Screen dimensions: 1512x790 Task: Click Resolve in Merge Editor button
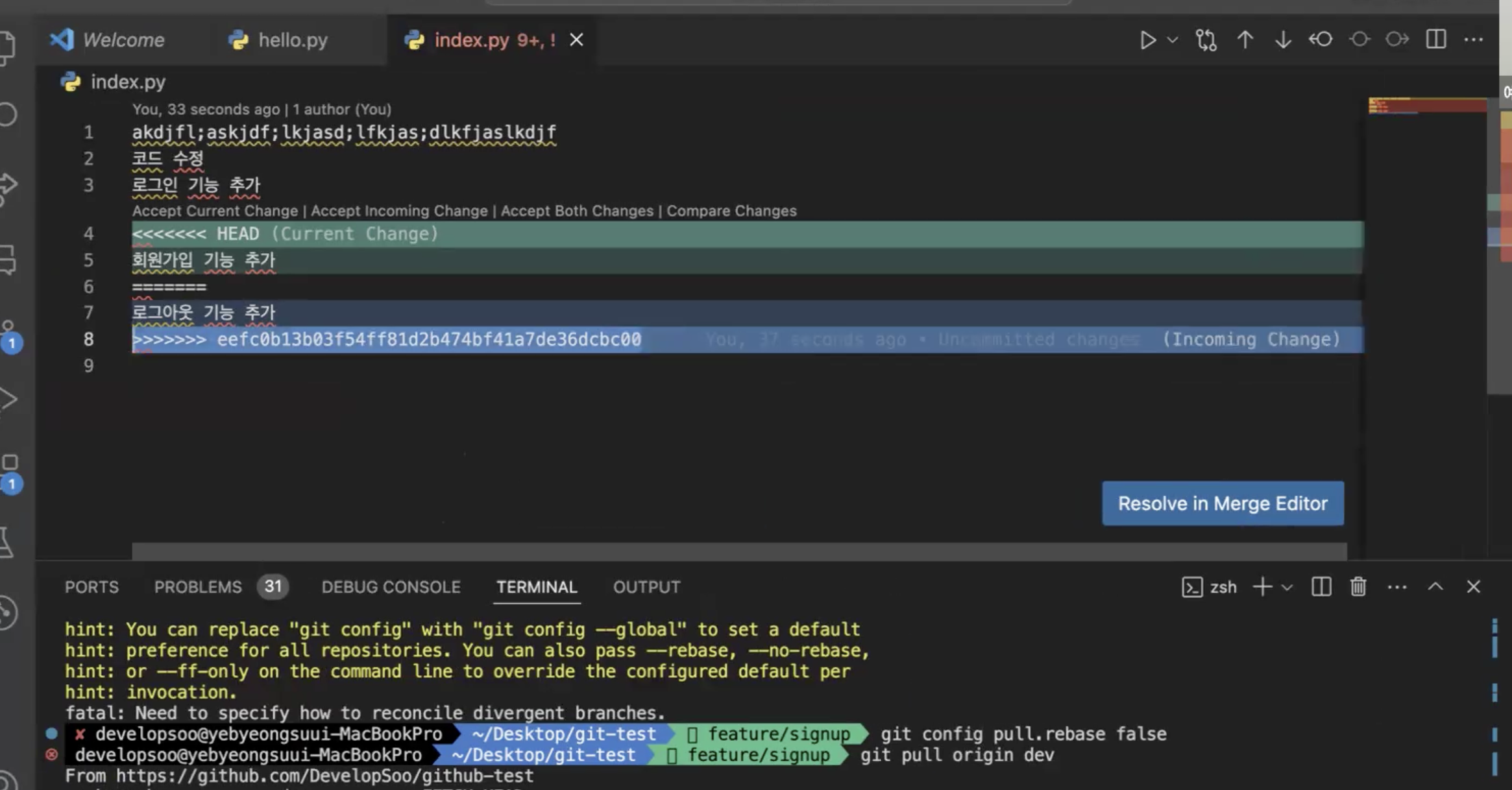click(1223, 503)
